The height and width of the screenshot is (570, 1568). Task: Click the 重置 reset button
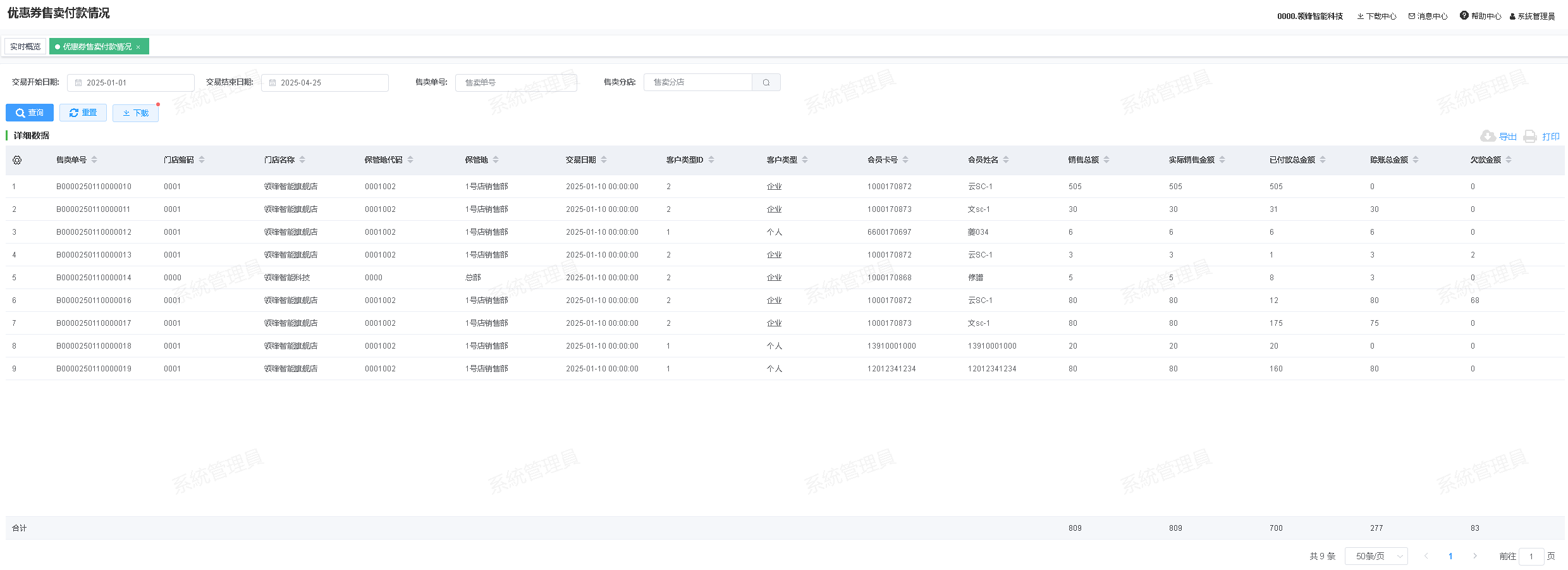point(83,113)
